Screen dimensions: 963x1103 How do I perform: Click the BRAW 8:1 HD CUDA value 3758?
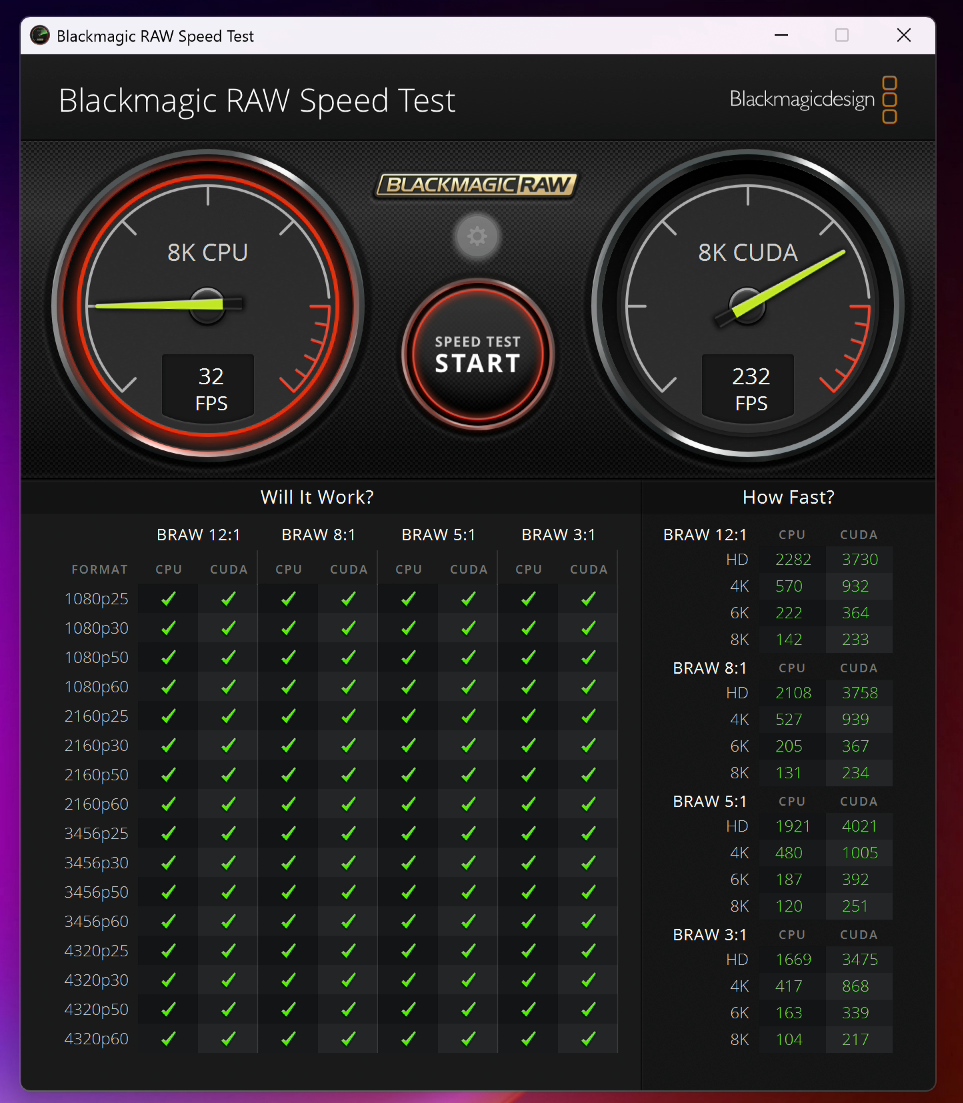[x=860, y=694]
